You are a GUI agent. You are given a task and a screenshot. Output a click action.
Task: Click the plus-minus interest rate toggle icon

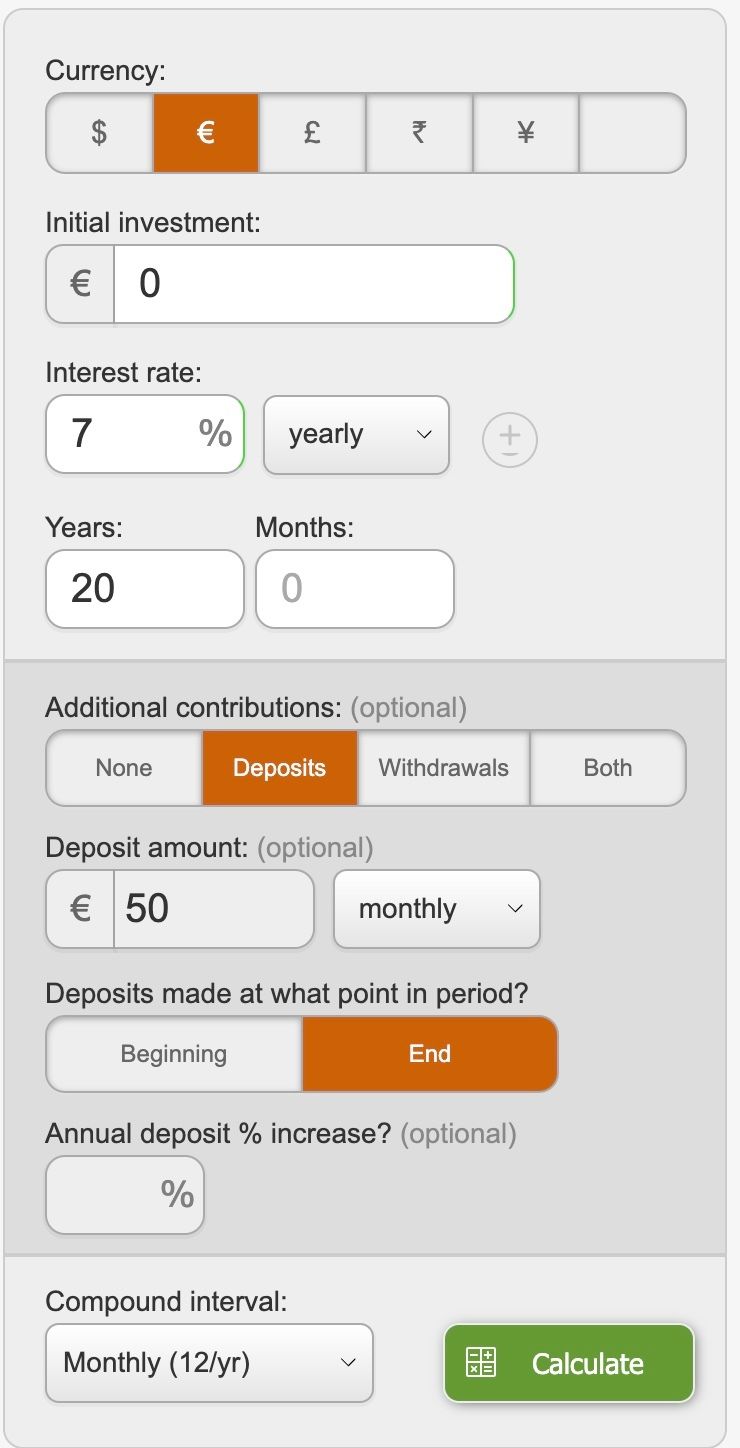510,440
